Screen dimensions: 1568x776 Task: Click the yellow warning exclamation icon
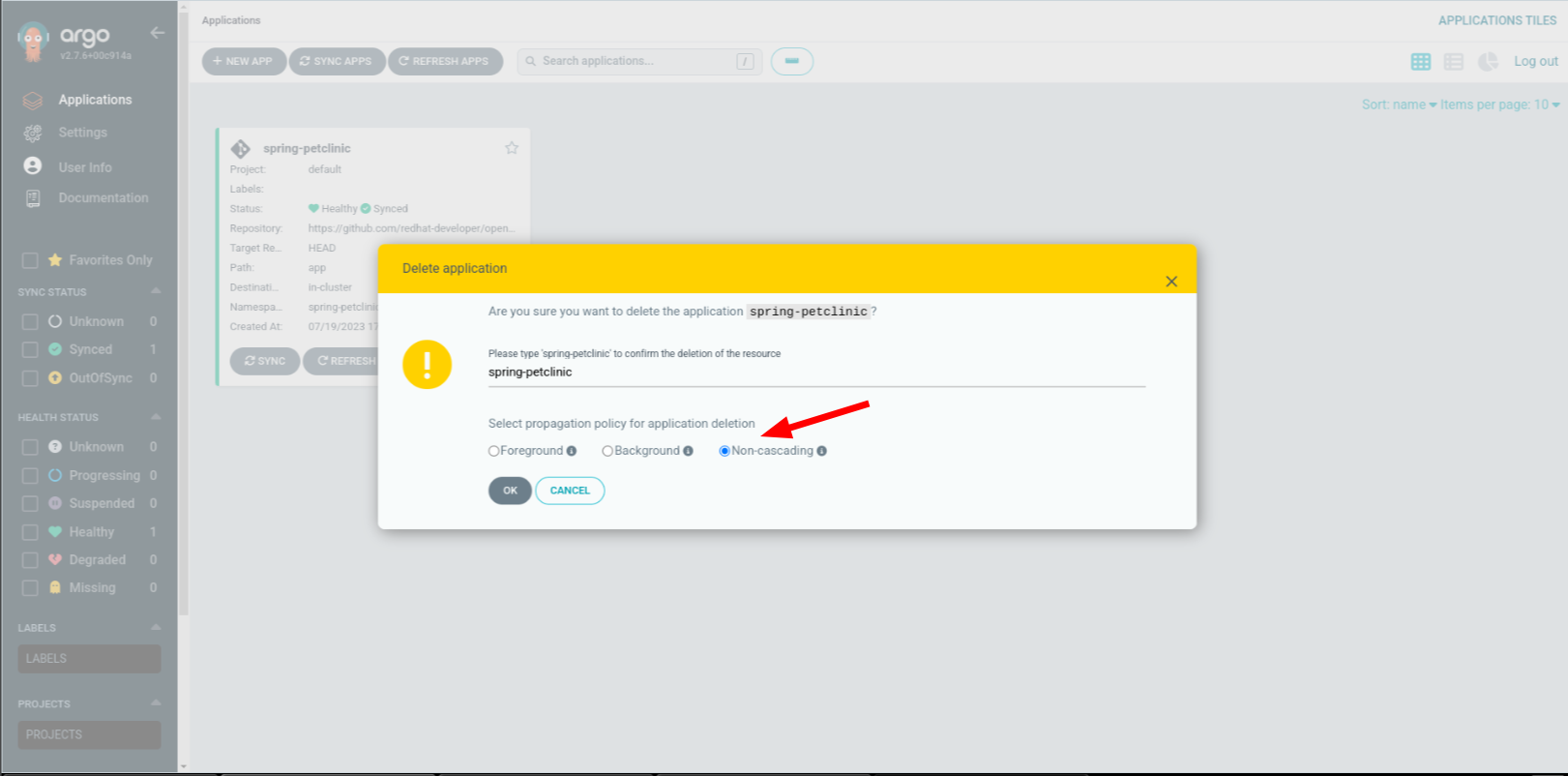428,365
